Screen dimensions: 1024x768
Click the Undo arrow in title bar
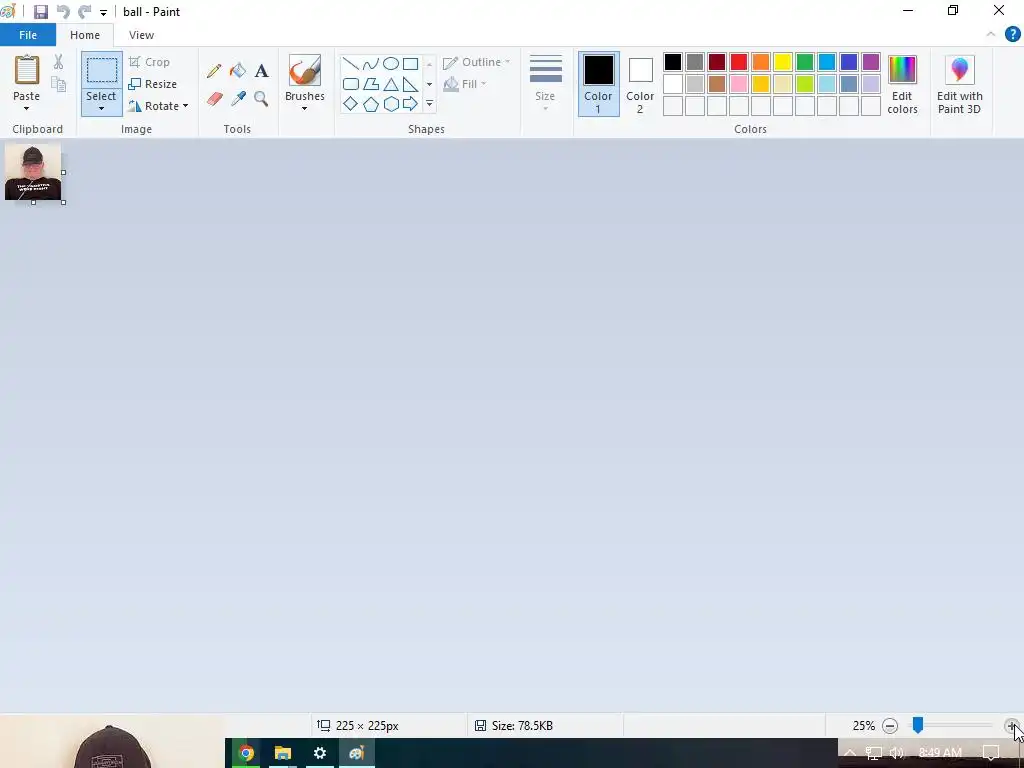click(x=63, y=12)
